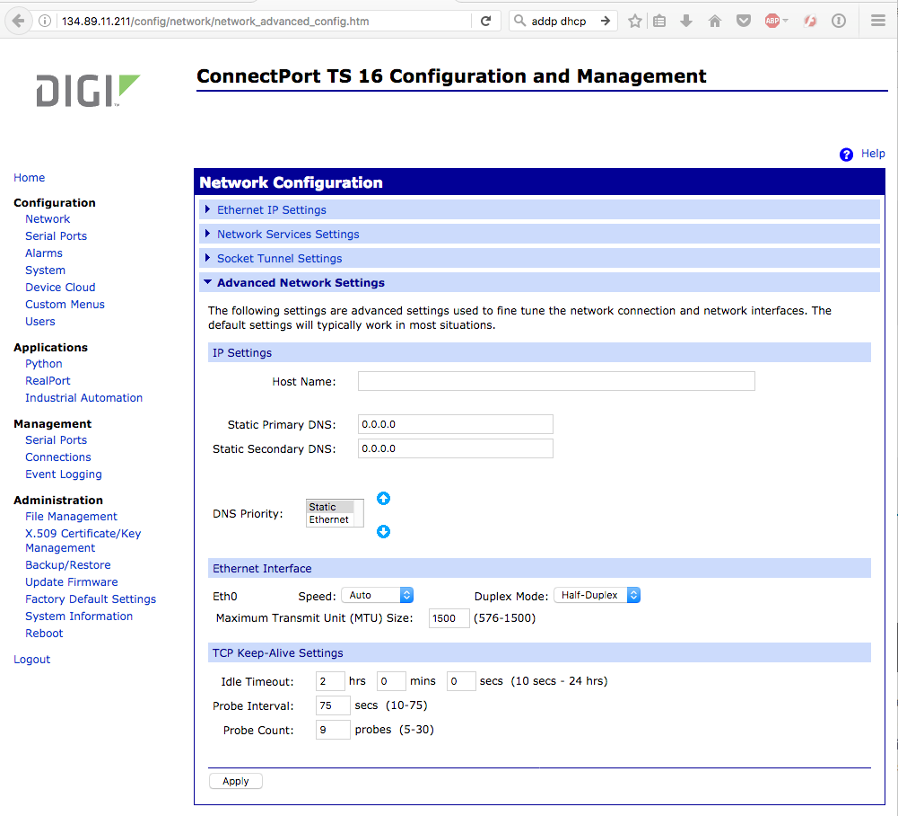Open Event Logging in the sidebar
Image resolution: width=899 pixels, height=816 pixels.
click(x=63, y=474)
